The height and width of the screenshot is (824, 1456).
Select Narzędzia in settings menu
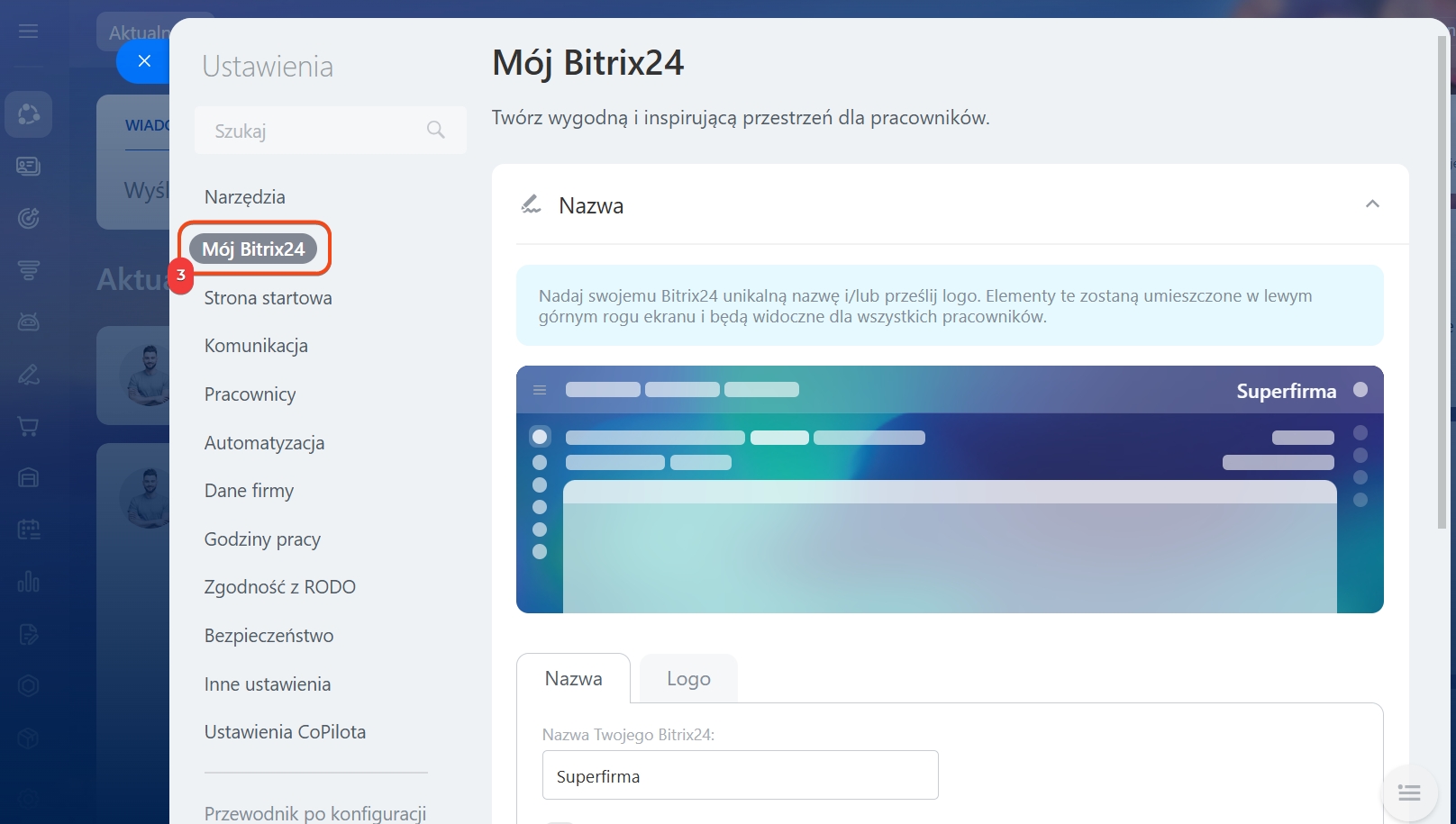(x=245, y=197)
